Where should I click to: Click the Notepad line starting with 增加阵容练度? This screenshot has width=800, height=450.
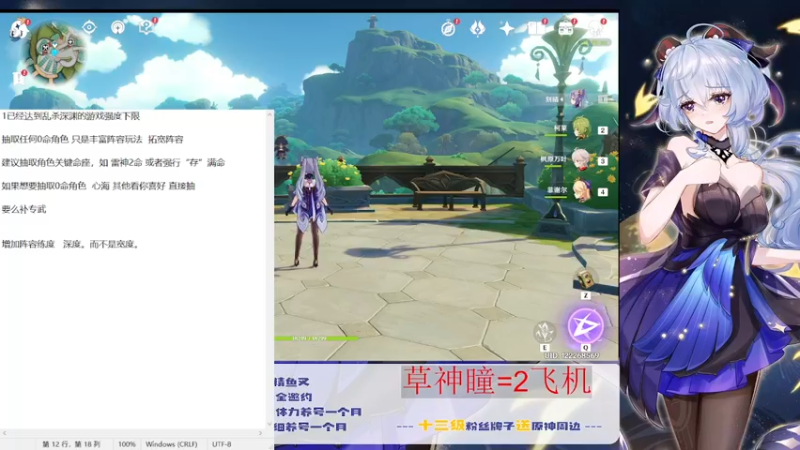[x=71, y=244]
